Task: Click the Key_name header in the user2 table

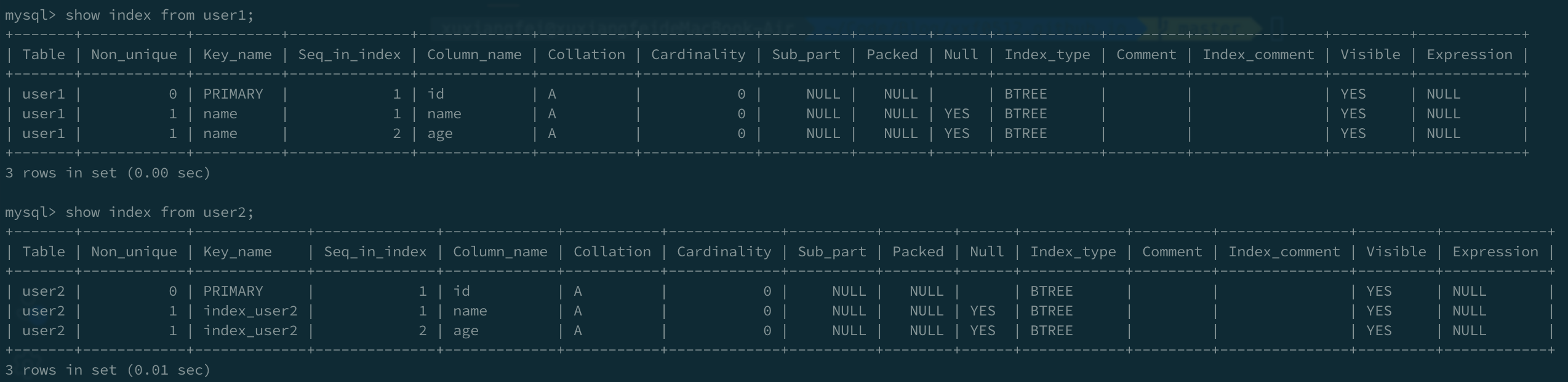Action: [x=237, y=252]
